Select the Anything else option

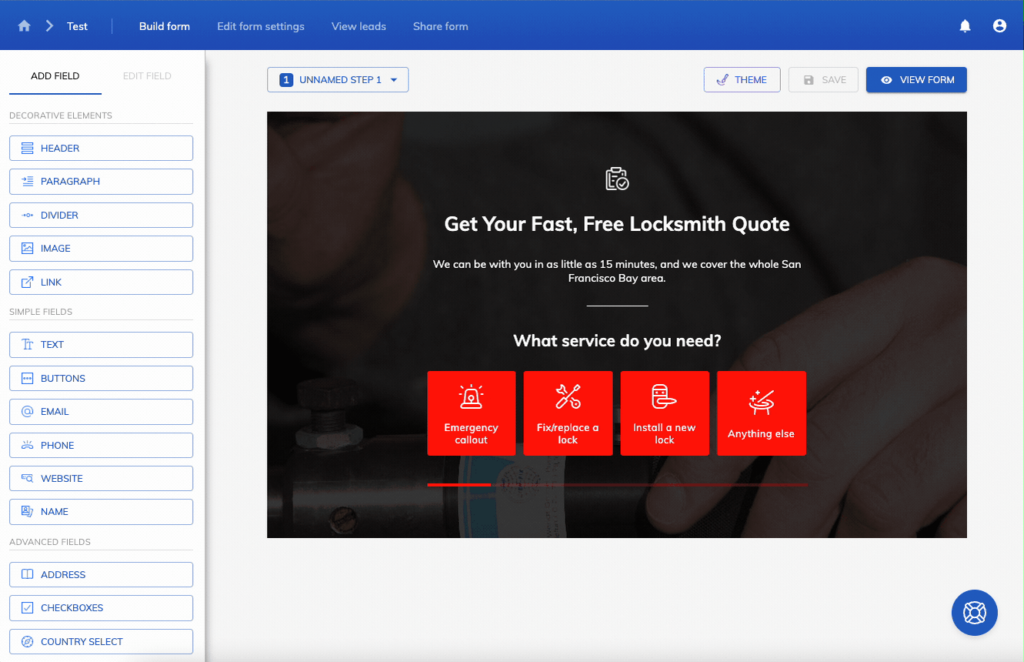coord(761,413)
